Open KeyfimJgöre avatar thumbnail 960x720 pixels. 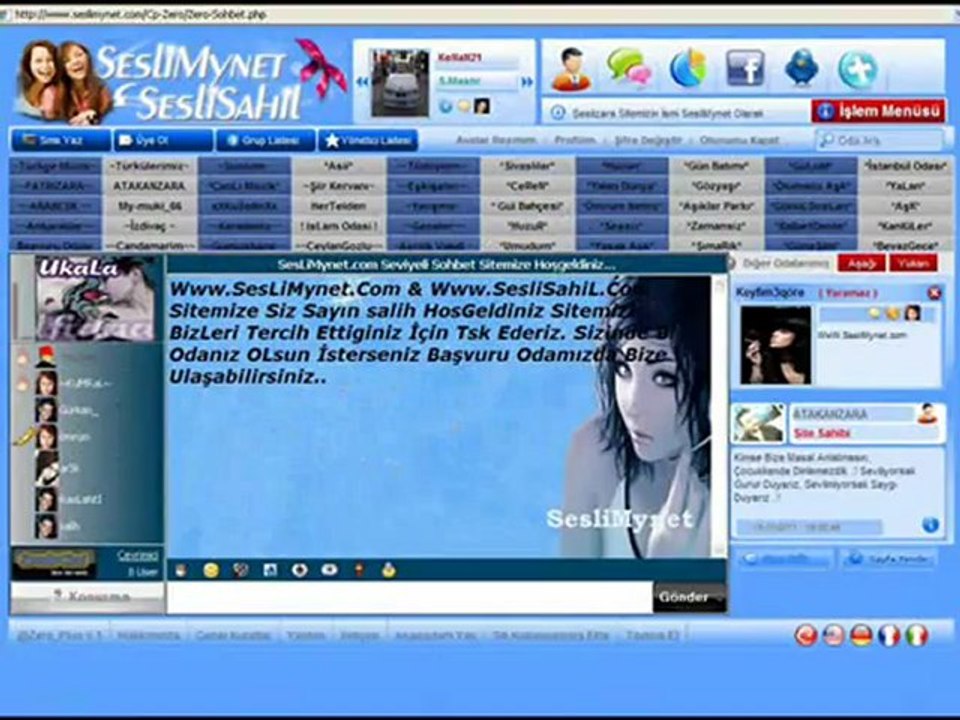pyautogui.click(x=776, y=345)
